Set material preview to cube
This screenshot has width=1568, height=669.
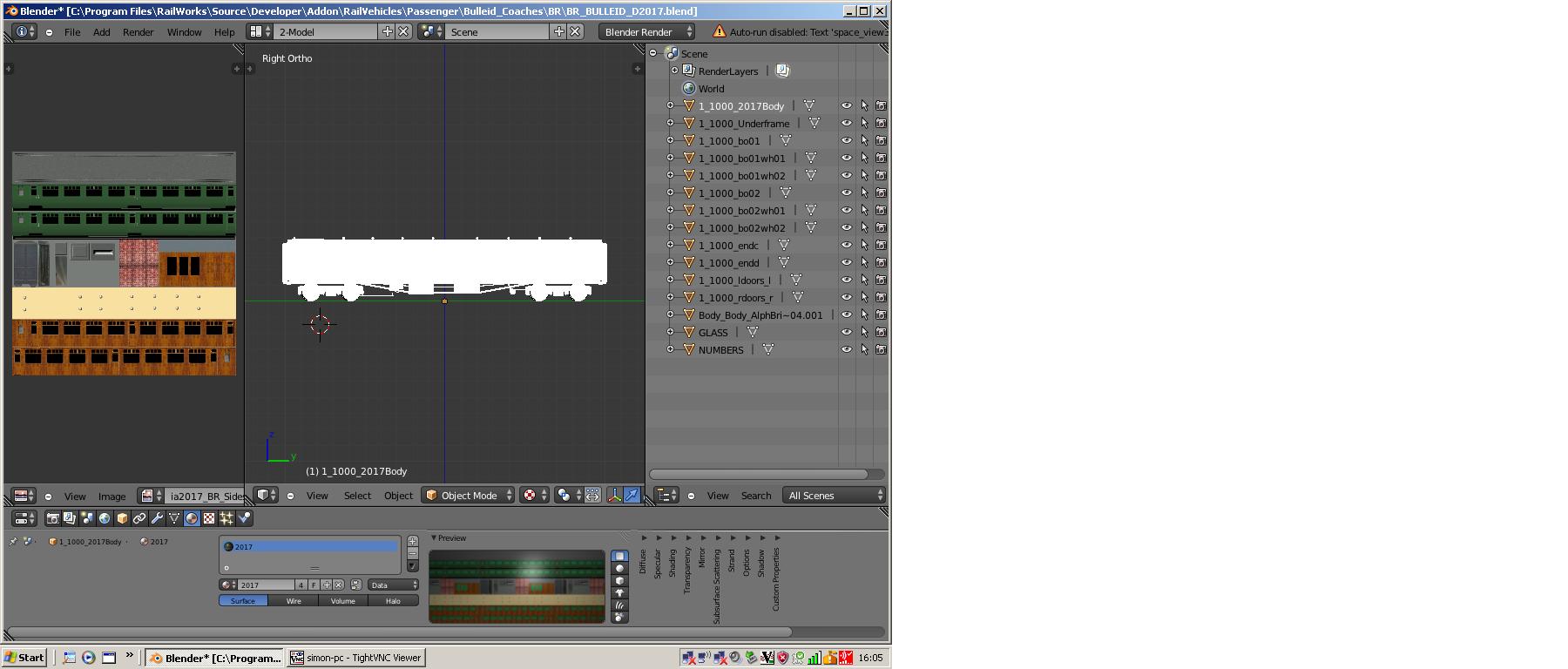(619, 580)
